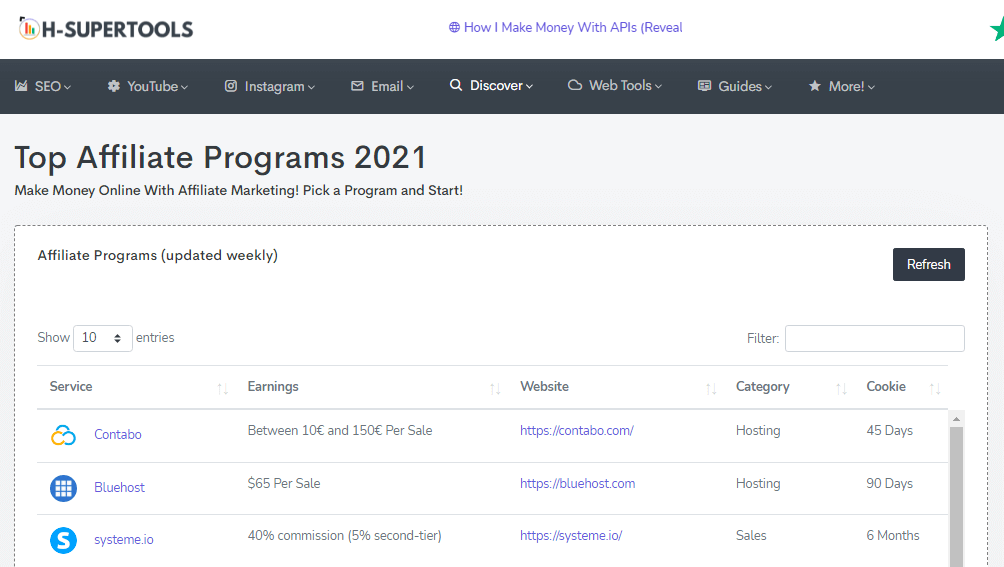Open the Web Tools menu

pos(615,86)
